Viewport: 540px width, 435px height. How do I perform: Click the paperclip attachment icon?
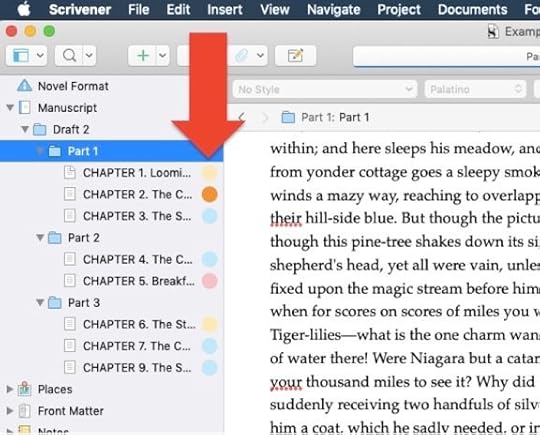[x=241, y=55]
